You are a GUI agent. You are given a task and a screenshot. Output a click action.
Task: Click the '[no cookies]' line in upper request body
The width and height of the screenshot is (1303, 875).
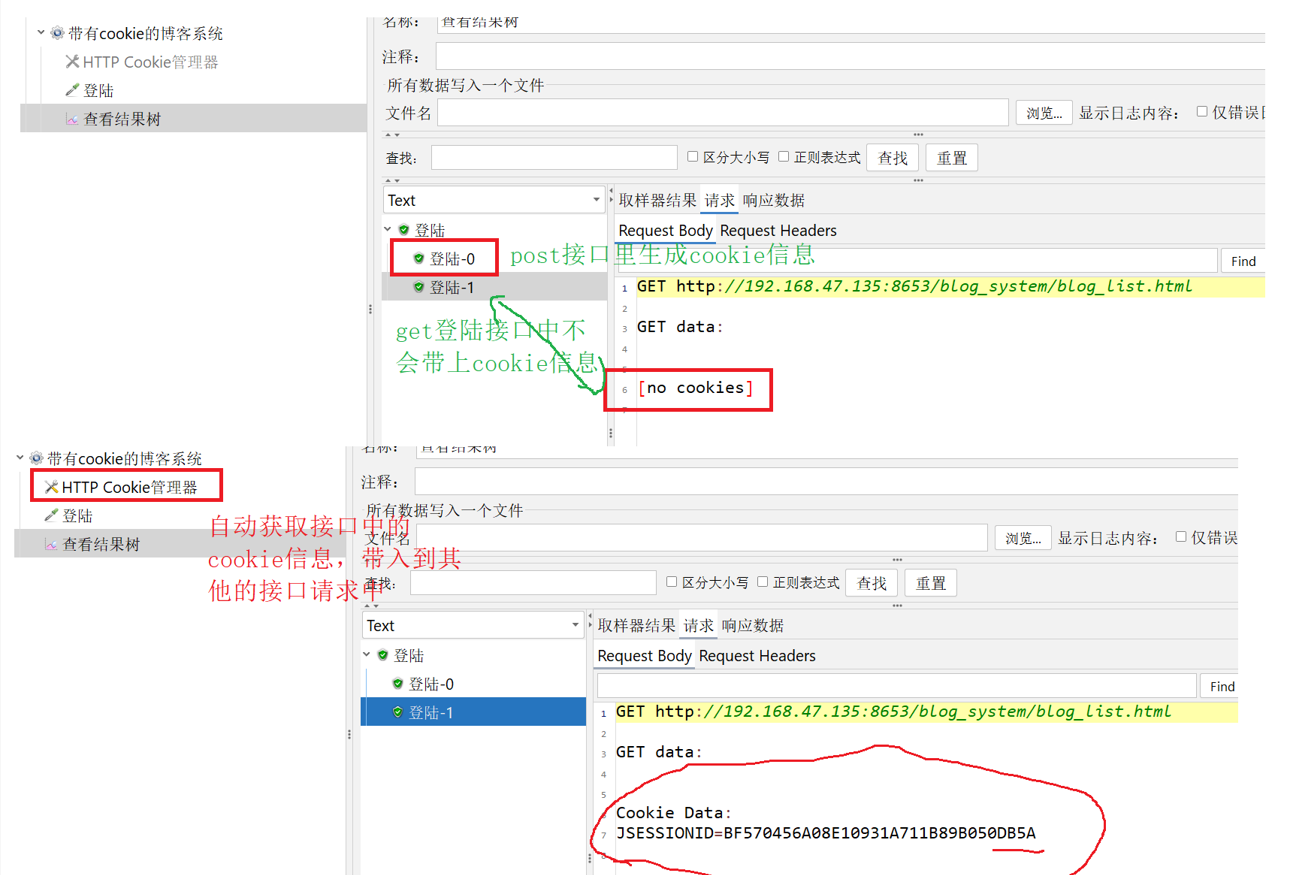click(696, 388)
